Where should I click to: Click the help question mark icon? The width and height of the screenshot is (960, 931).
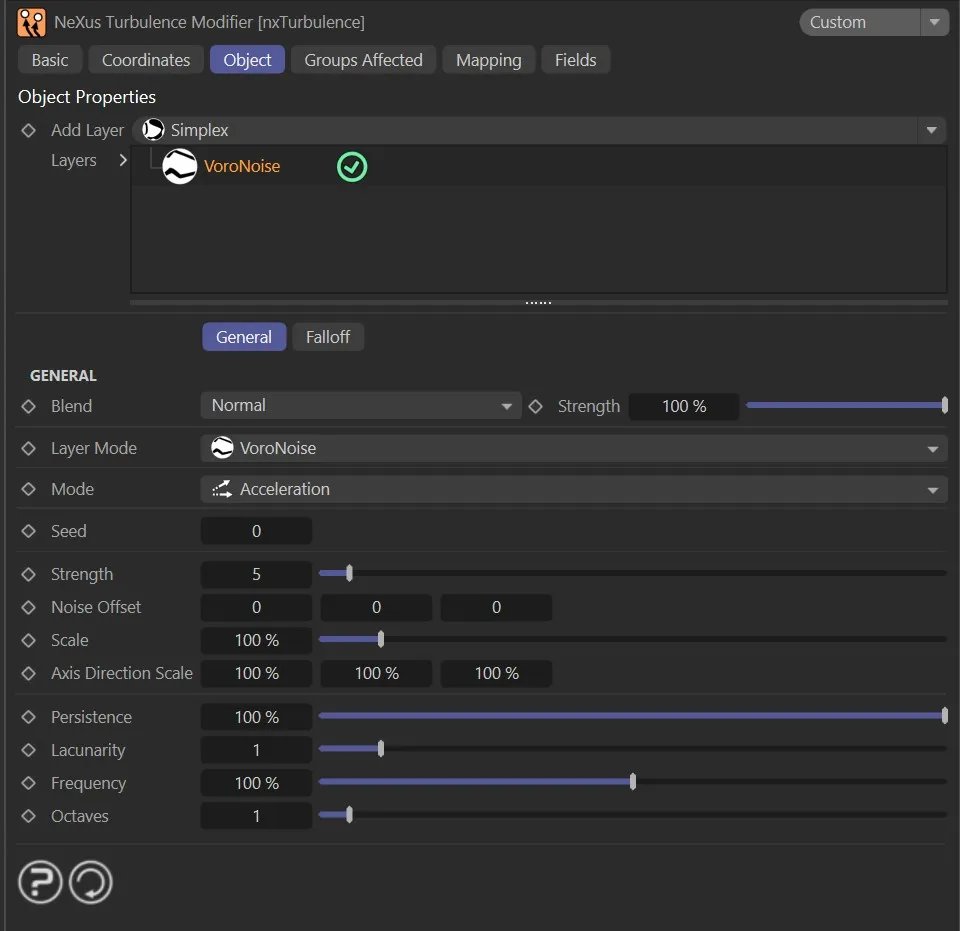point(40,883)
